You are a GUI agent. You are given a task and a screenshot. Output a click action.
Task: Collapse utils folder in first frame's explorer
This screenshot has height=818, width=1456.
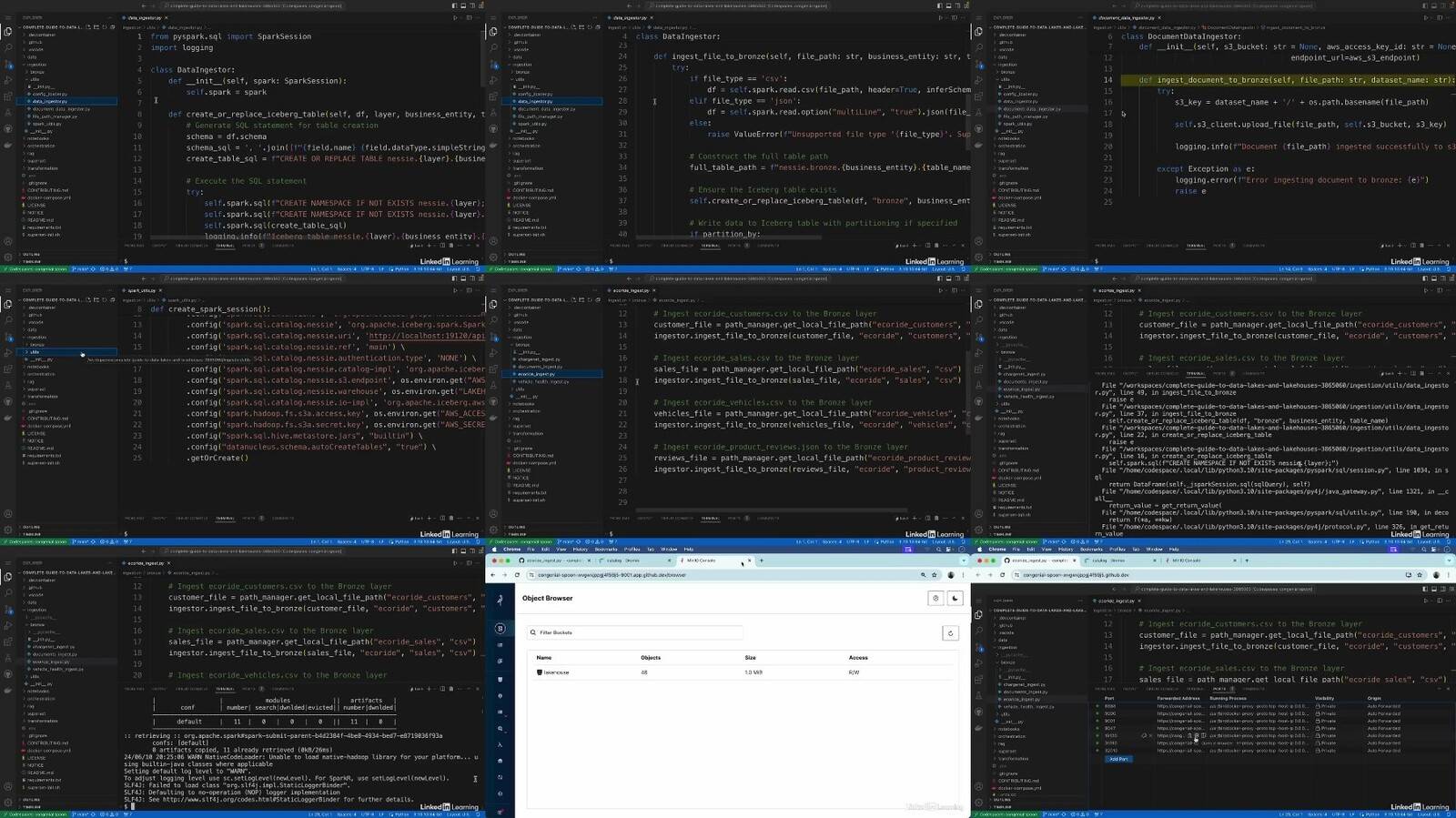(34, 79)
